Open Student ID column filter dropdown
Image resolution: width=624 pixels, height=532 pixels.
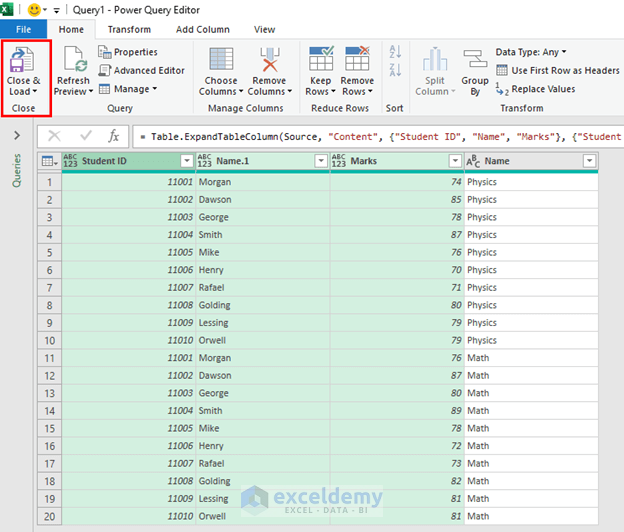[187, 161]
